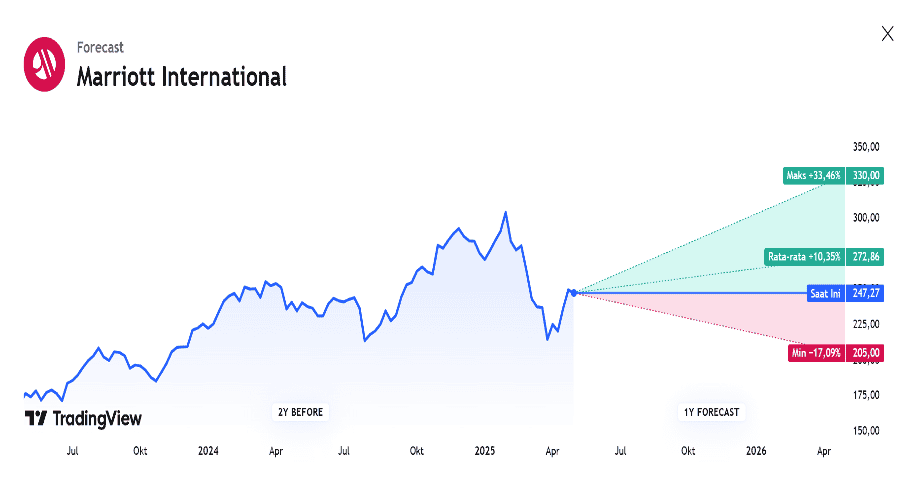Click the Maks +33,46% forecast tag

point(814,176)
